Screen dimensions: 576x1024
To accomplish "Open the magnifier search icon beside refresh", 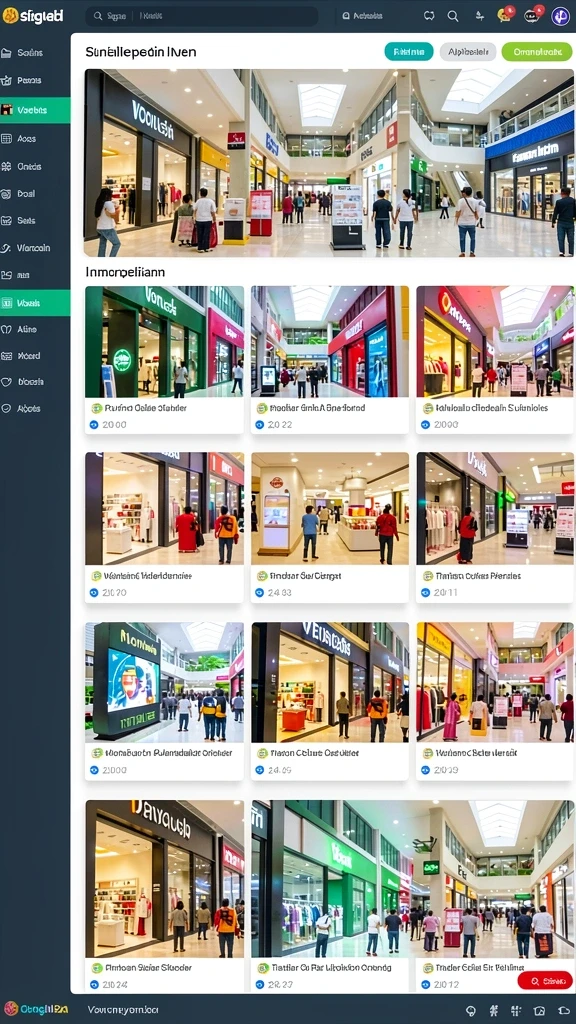I will 453,16.
